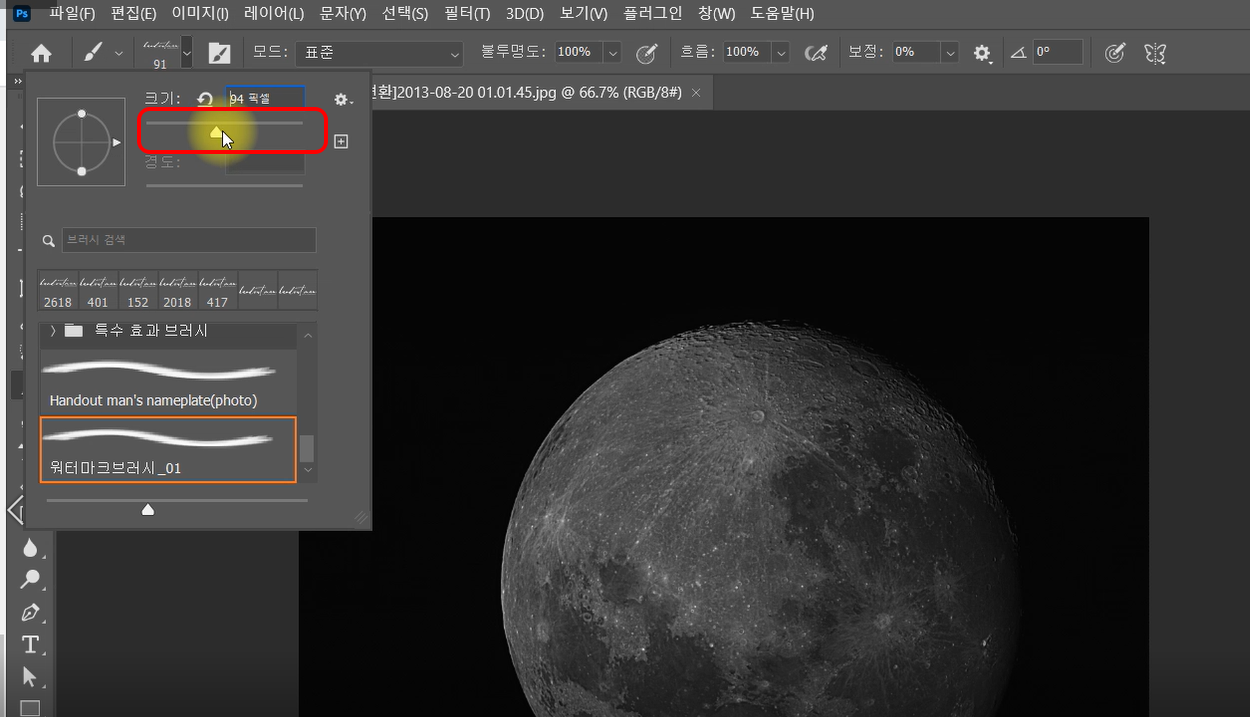Viewport: 1250px width, 717px height.
Task: Select Handout man's nameplate(photo) brush
Action: (x=168, y=382)
